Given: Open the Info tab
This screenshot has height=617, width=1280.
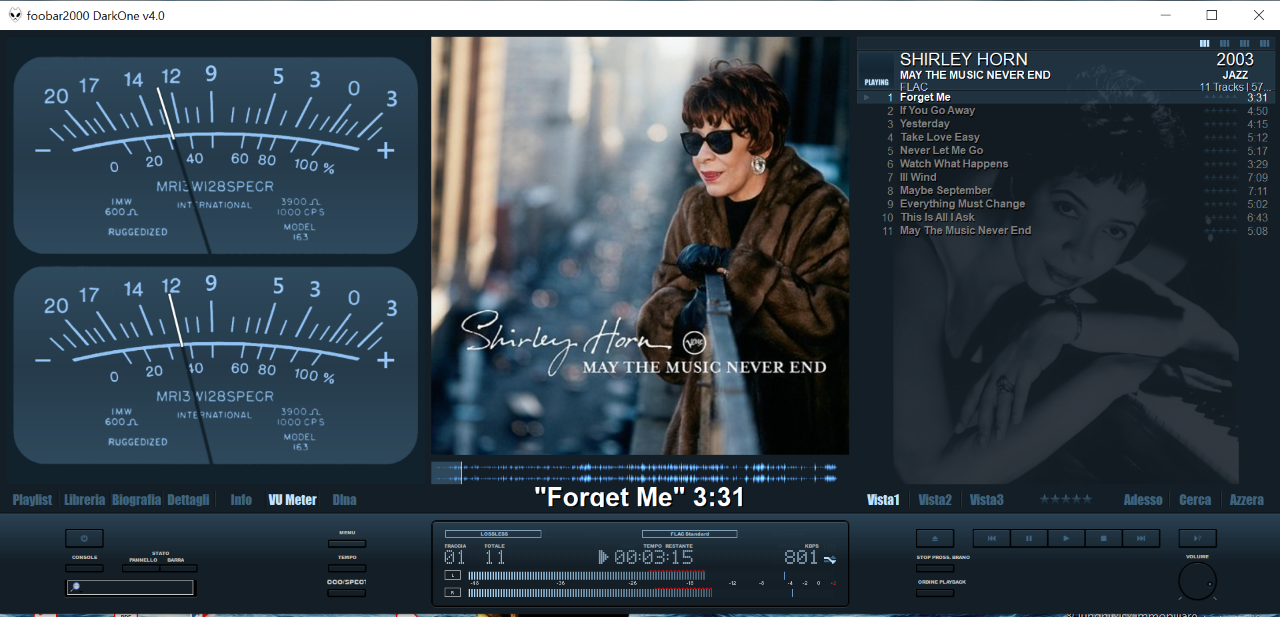Looking at the screenshot, I should click(241, 500).
